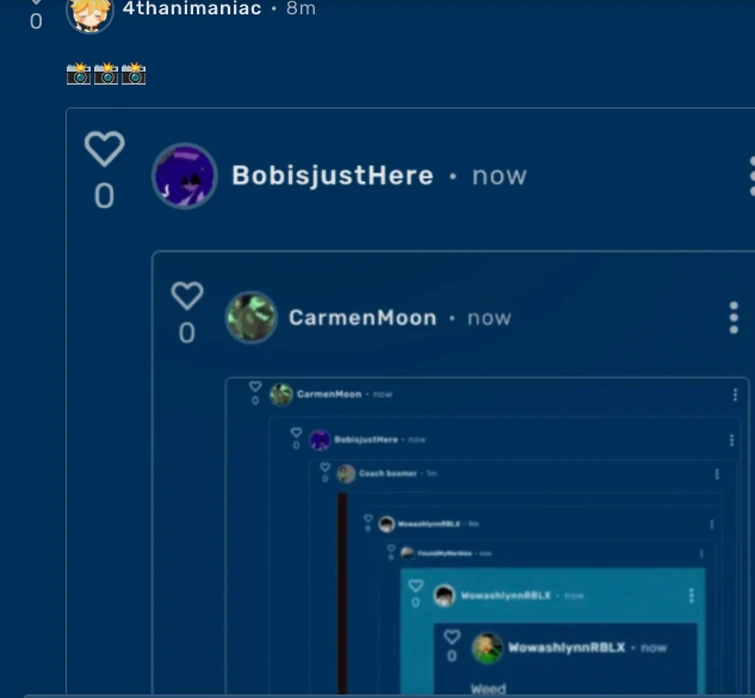
Task: Open three-dot menu on large CarmenMoon post
Action: pyautogui.click(x=734, y=318)
